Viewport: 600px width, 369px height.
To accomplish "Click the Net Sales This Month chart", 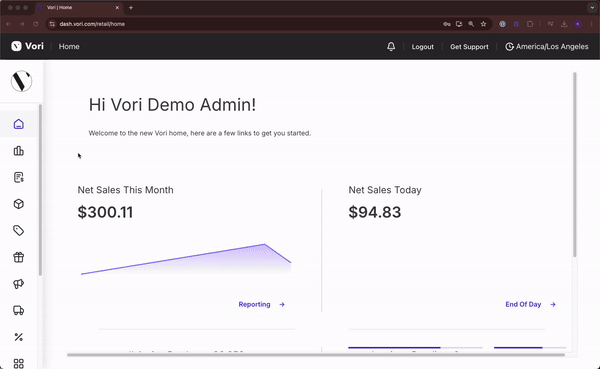I will point(186,259).
